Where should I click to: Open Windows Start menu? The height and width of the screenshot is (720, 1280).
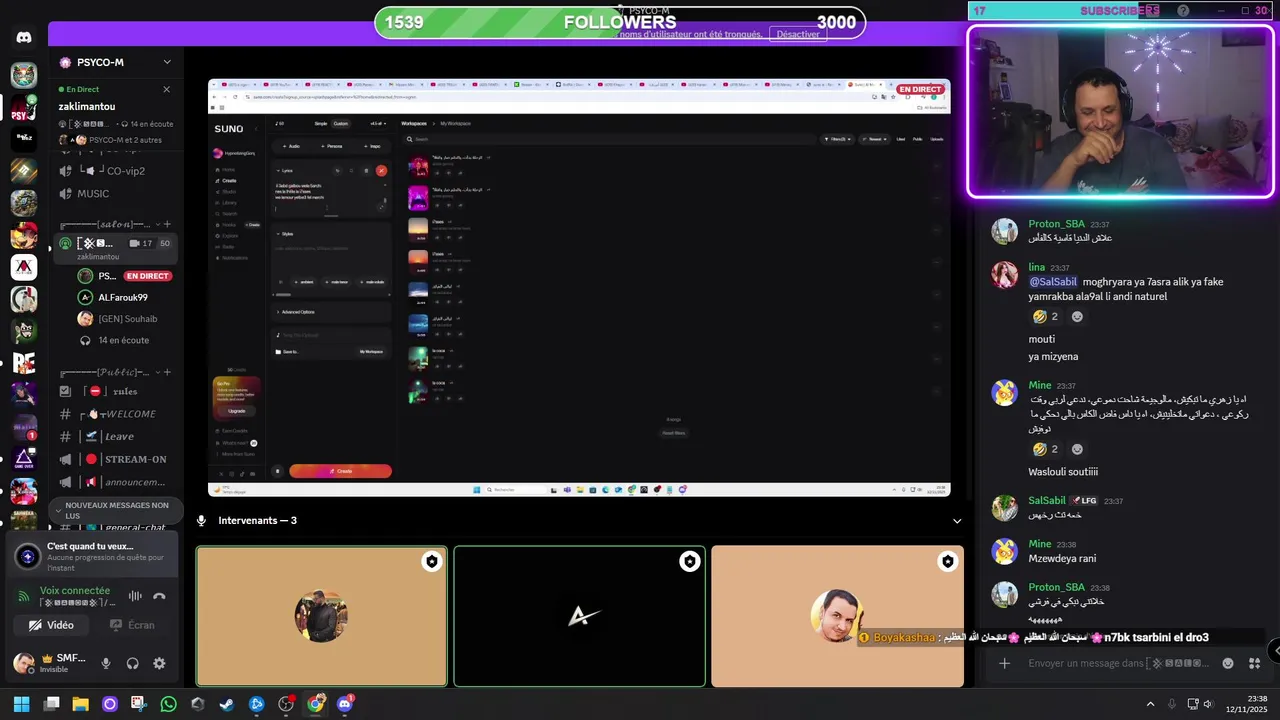point(21,704)
